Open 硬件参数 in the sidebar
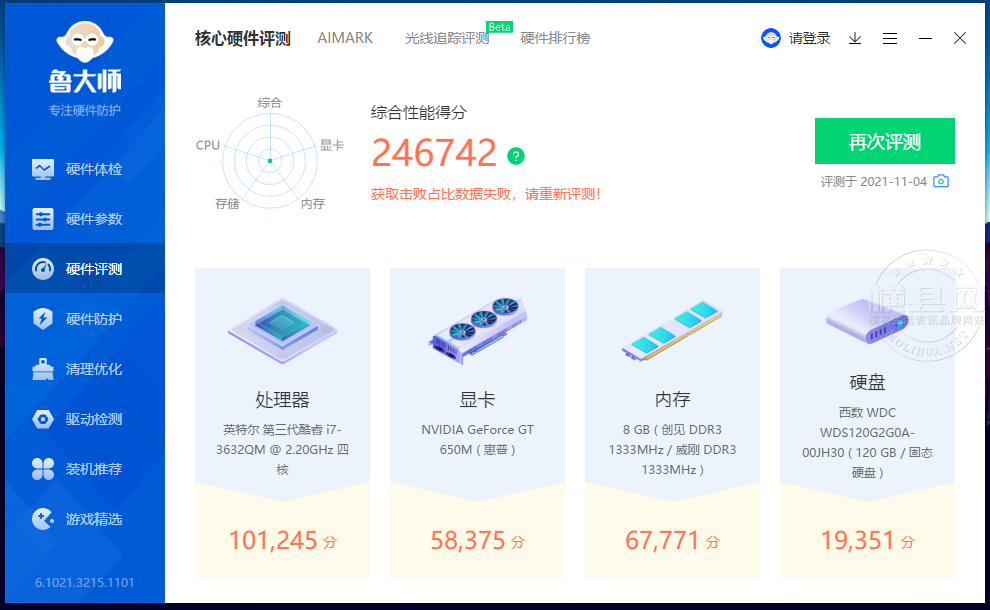990x610 pixels. click(x=85, y=219)
